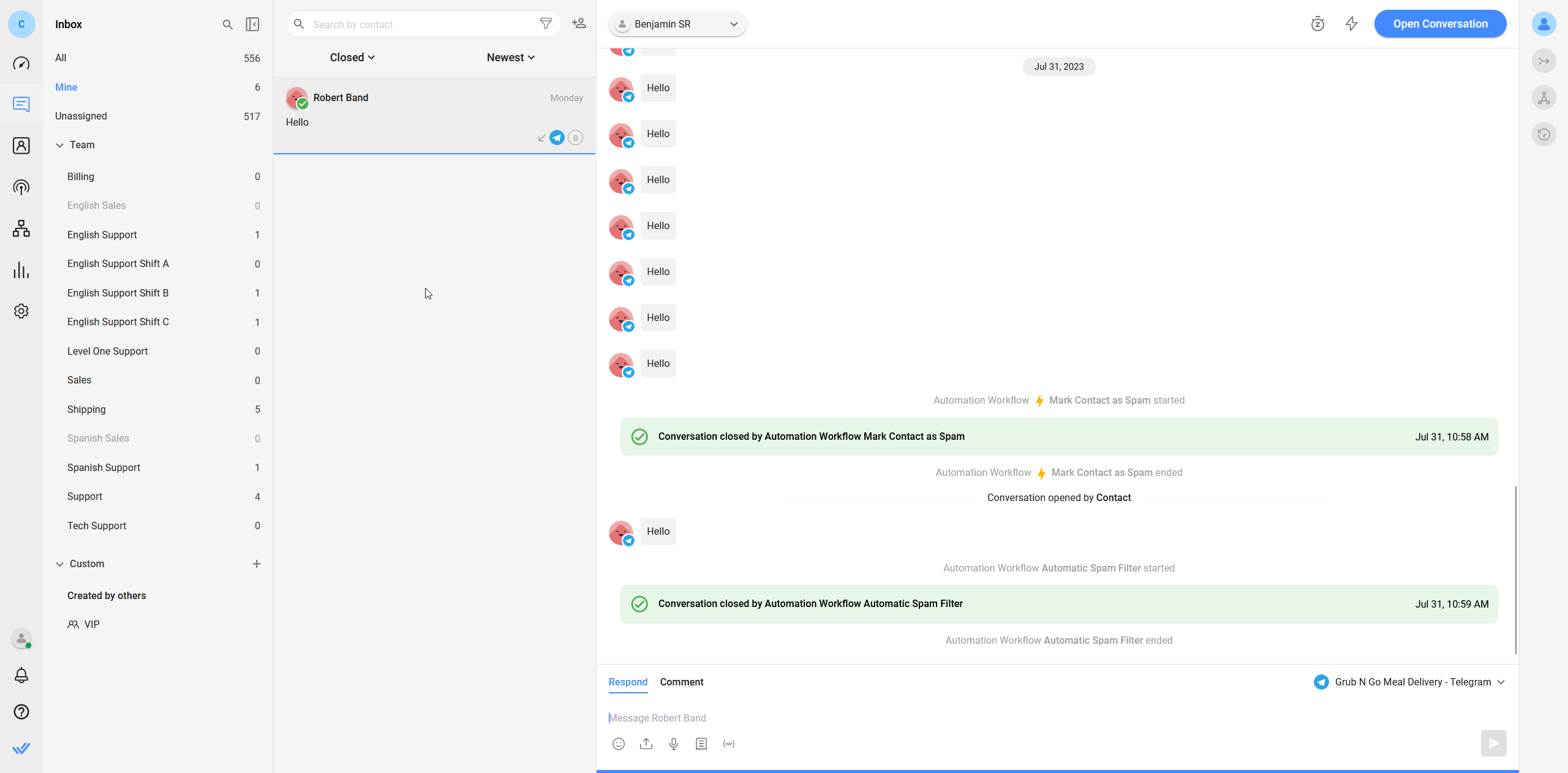The height and width of the screenshot is (773, 1568).
Task: Select the Respond tab
Action: coord(627,682)
